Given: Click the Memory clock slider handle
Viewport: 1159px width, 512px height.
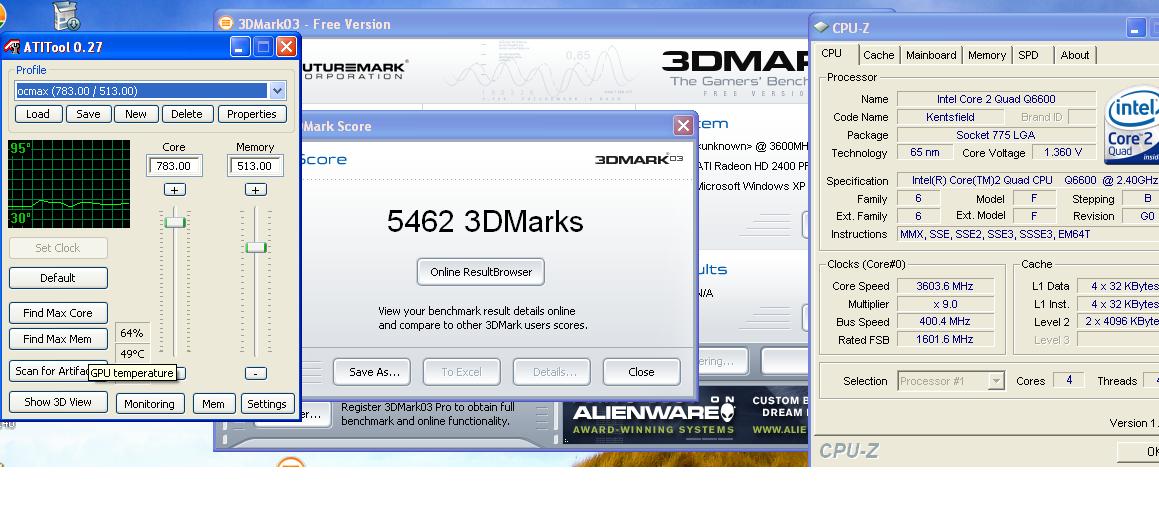Looking at the screenshot, I should (x=256, y=248).
